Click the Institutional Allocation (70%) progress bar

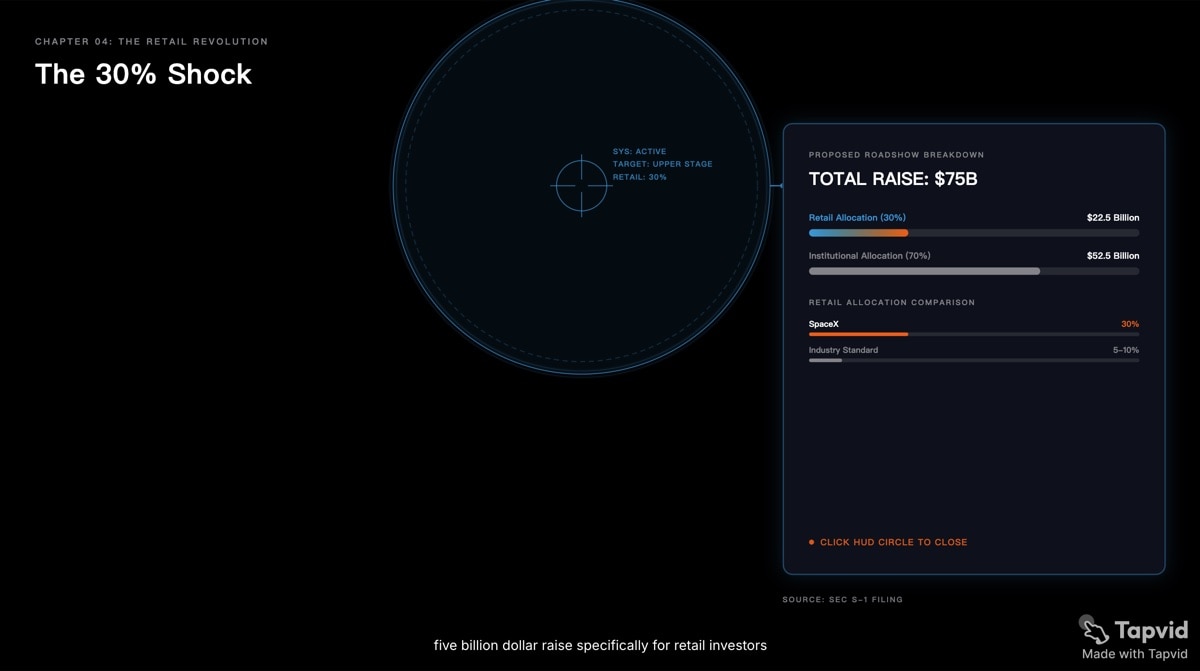click(974, 271)
